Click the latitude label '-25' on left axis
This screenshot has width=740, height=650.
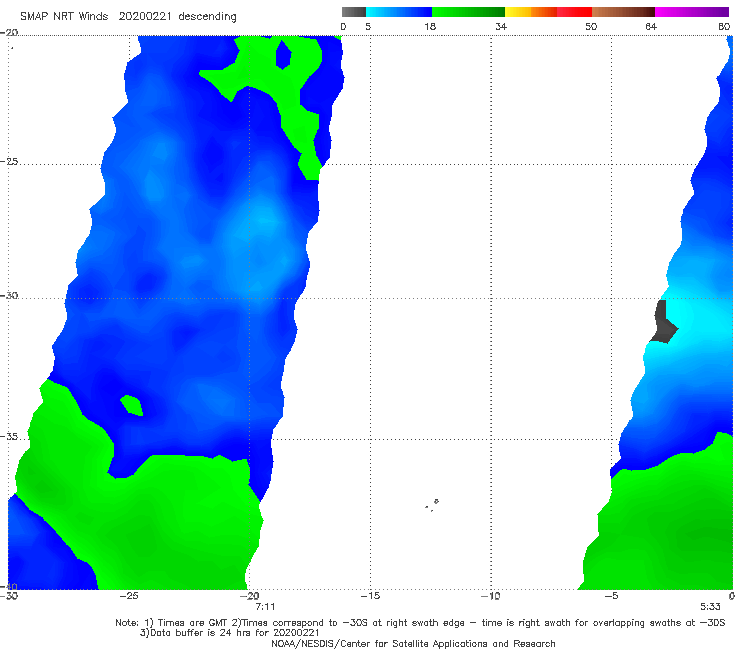[9, 162]
